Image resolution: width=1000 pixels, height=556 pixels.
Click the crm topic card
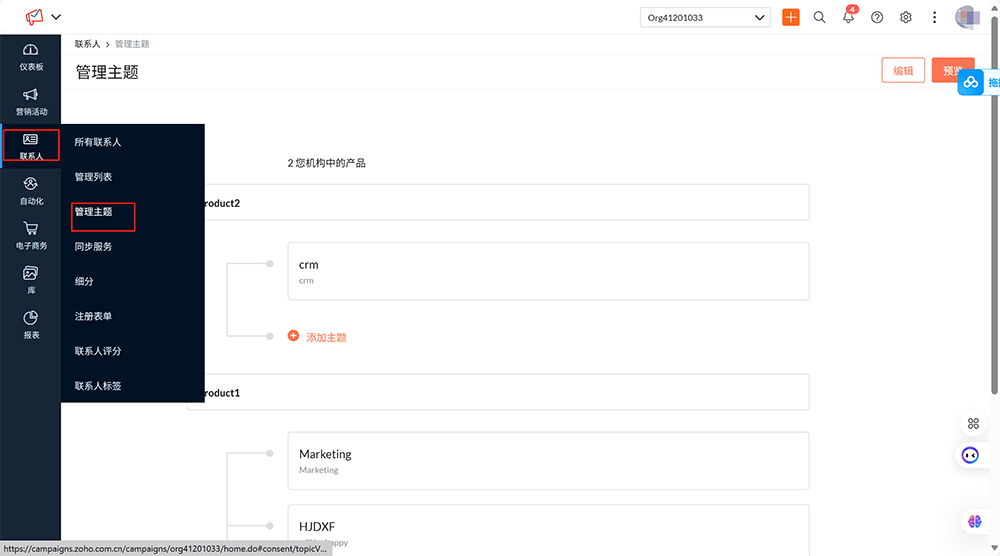[x=547, y=271]
